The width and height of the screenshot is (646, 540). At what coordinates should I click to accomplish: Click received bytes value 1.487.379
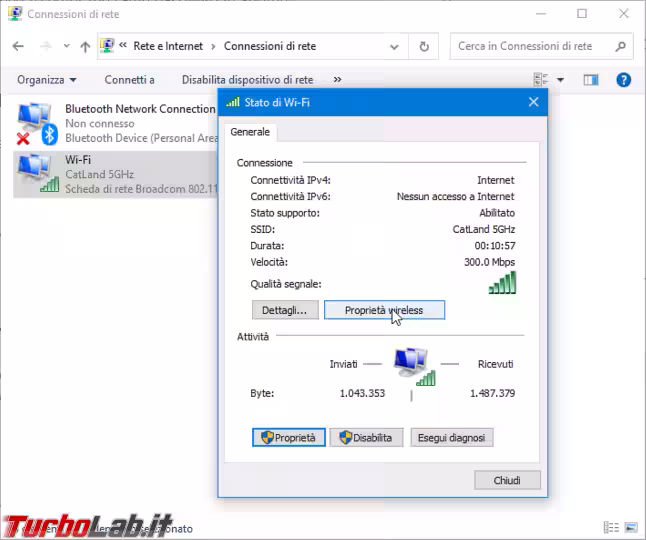492,393
